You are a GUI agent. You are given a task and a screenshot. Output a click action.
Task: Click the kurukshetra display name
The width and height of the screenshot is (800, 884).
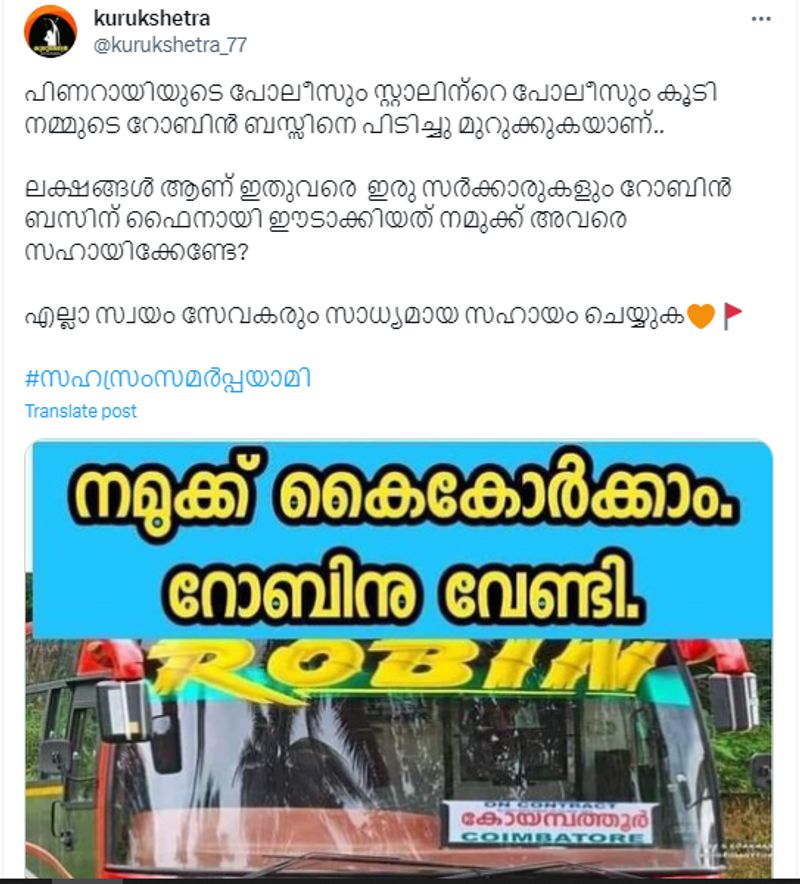(x=152, y=18)
